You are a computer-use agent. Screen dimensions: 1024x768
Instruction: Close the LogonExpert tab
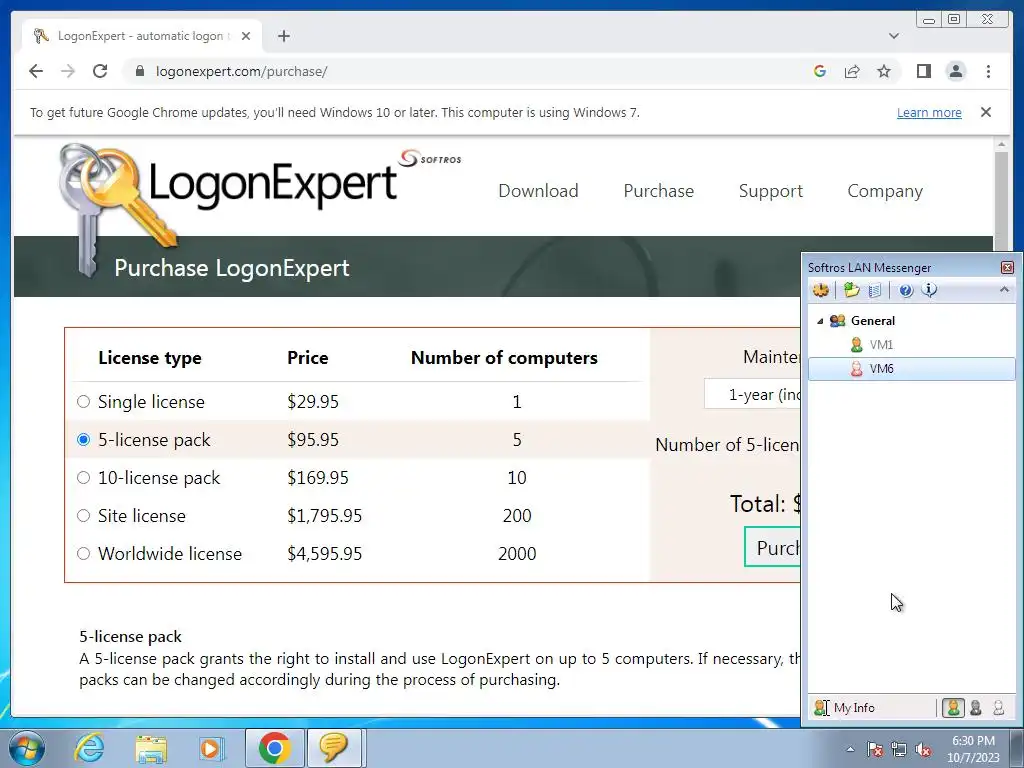(x=246, y=36)
